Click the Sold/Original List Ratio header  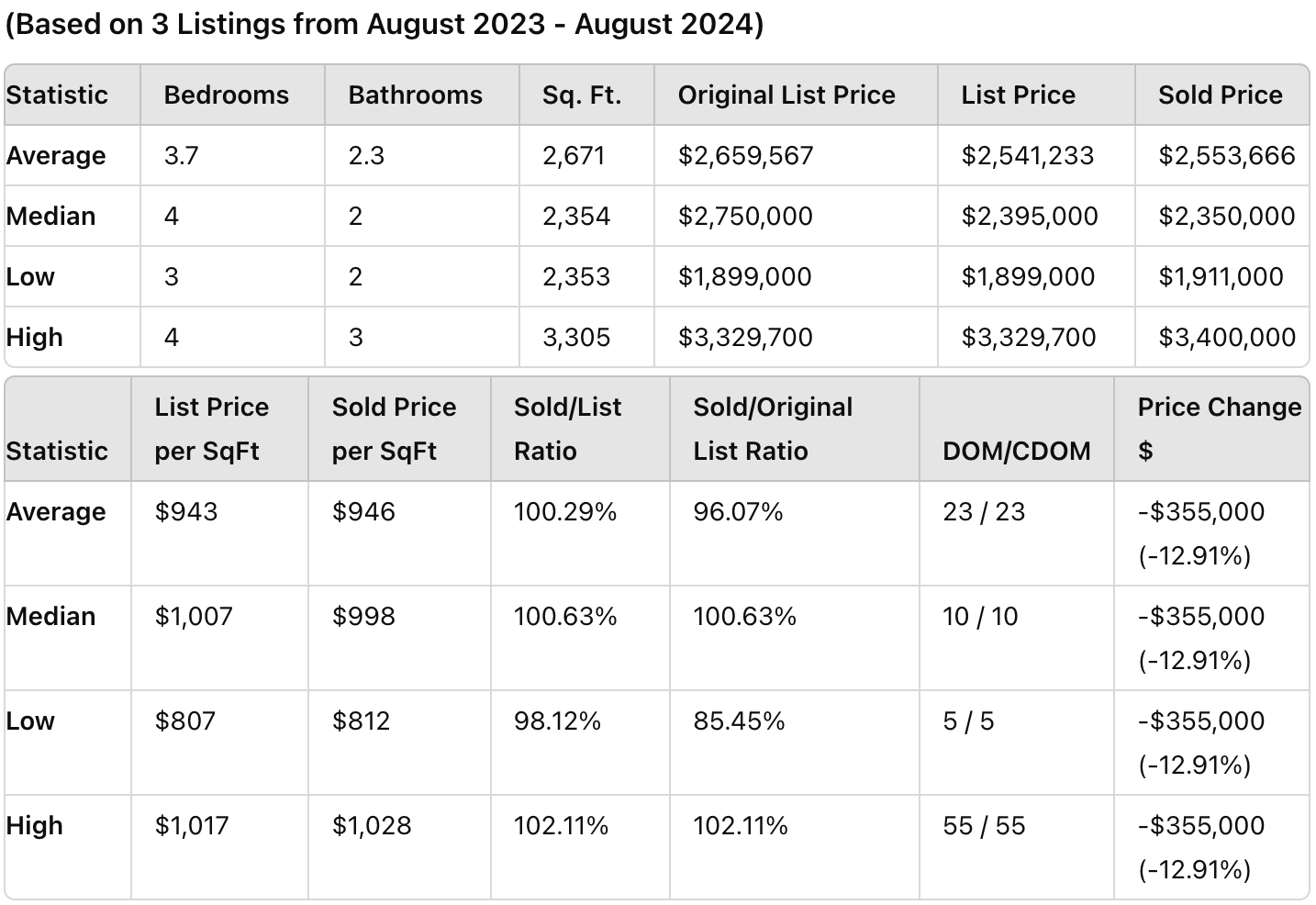click(773, 429)
